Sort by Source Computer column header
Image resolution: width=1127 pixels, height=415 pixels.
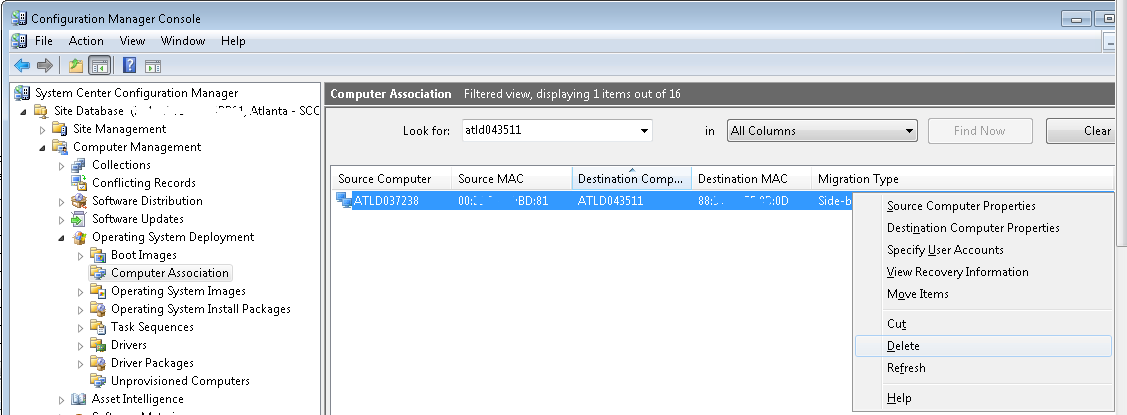(x=392, y=179)
